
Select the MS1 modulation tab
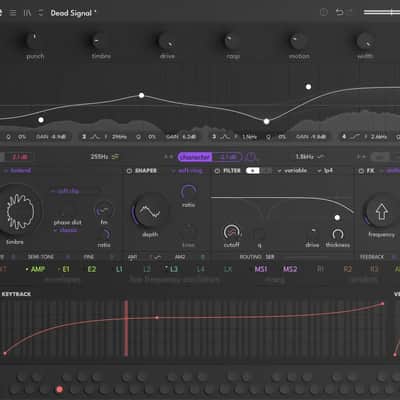click(261, 269)
